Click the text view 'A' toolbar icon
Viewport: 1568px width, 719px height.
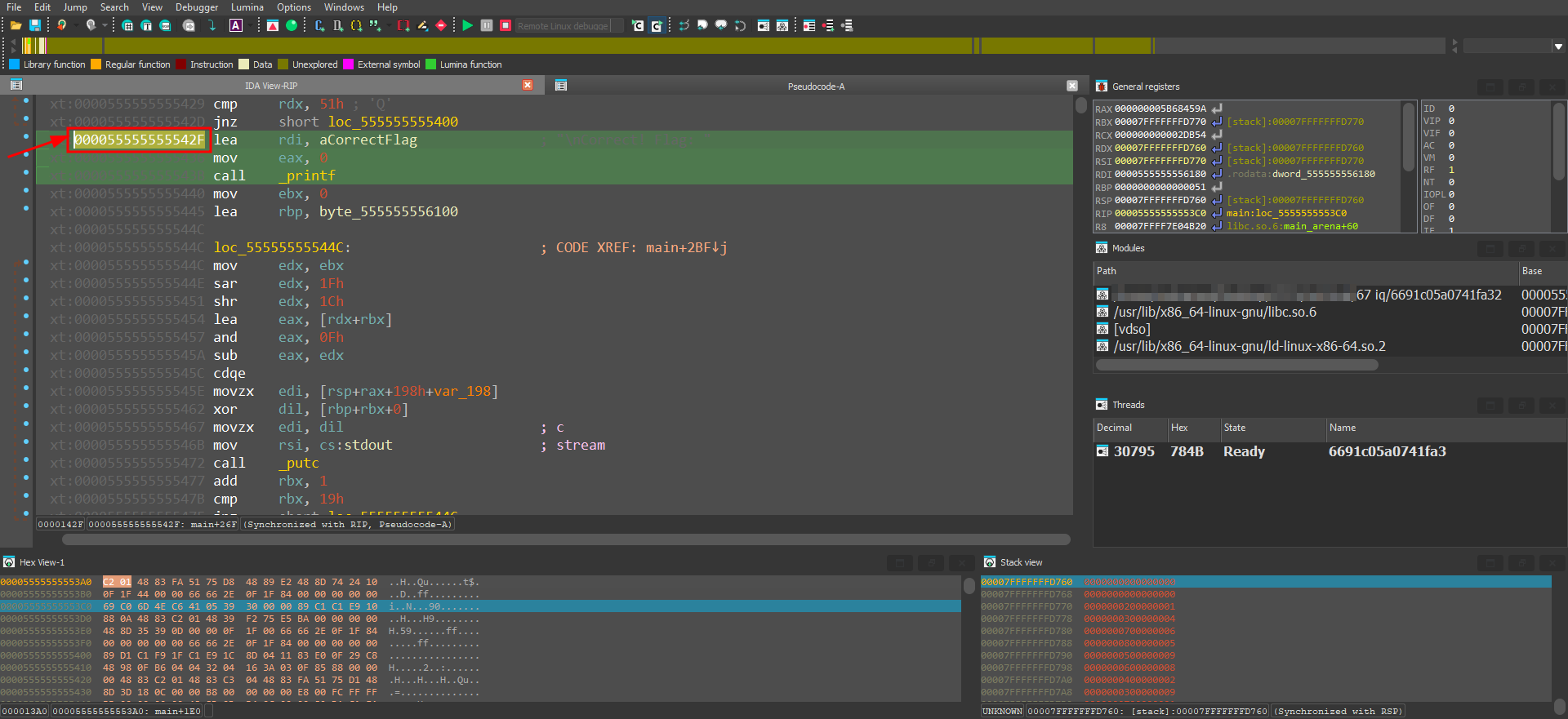coord(236,25)
